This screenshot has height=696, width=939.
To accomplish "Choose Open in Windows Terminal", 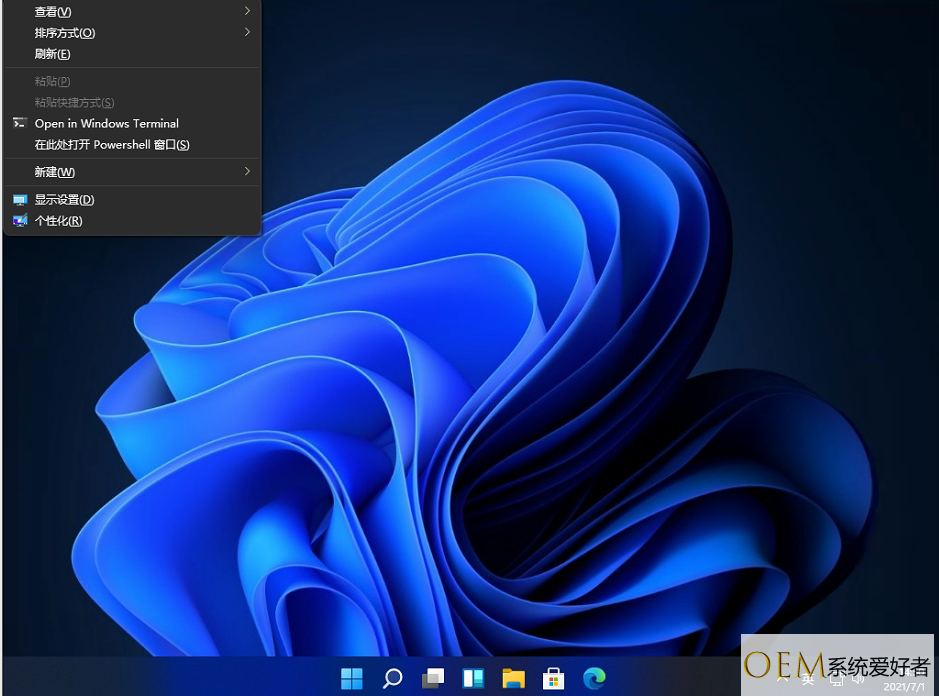I will tap(106, 123).
